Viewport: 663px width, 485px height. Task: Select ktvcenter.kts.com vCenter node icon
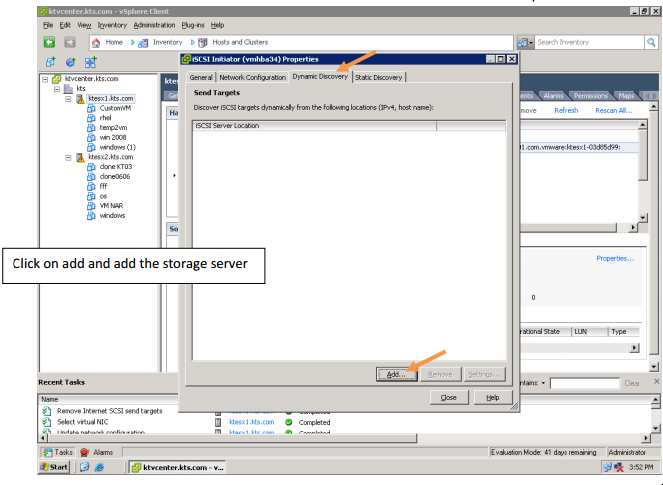(x=57, y=79)
